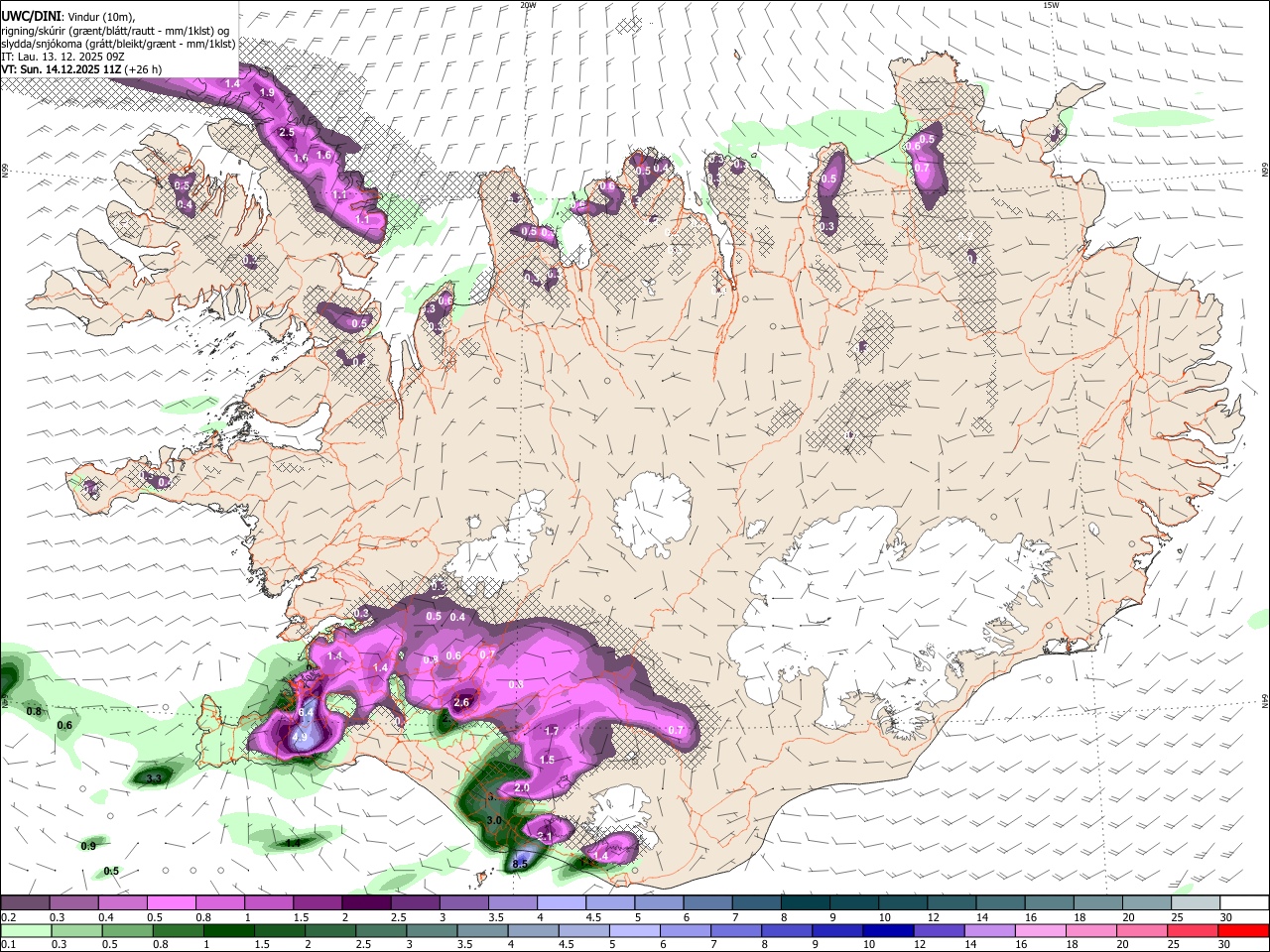Click the 2.1 snowfall value near the south coast

544,837
